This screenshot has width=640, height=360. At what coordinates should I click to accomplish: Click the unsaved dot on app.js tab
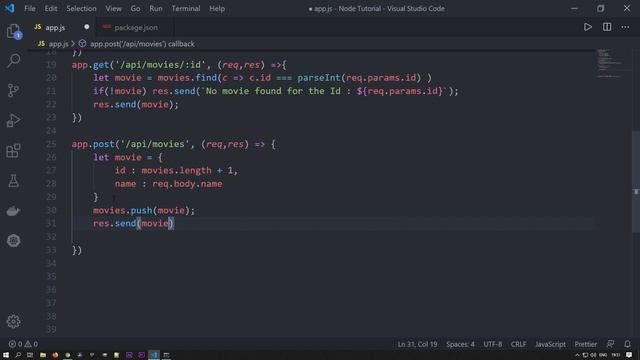(87, 27)
